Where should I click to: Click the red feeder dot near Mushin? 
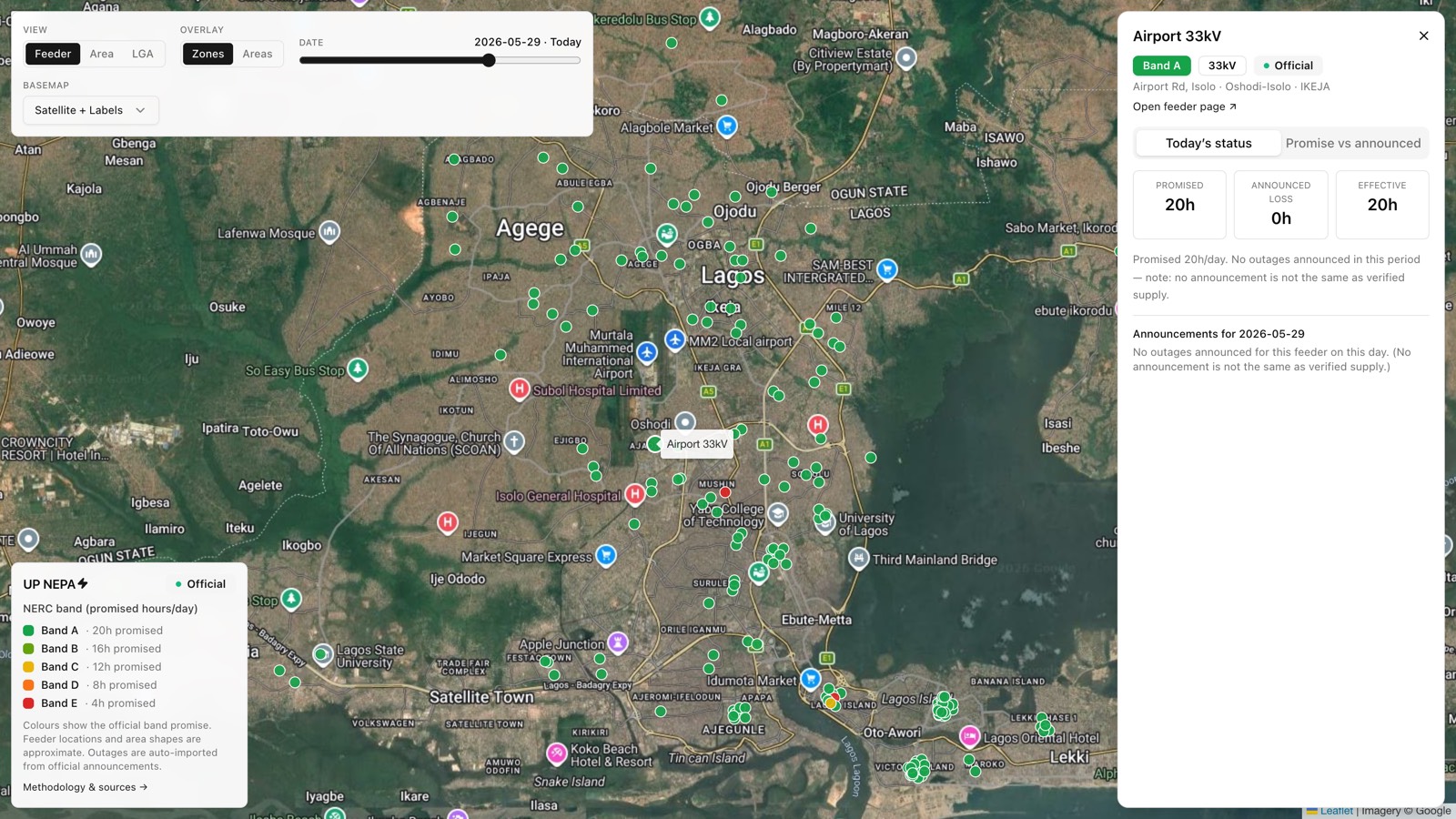(725, 492)
